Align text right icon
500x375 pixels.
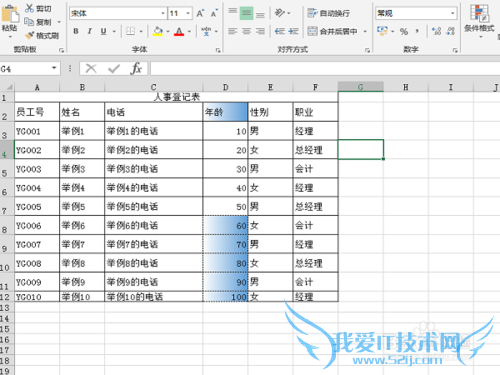tap(260, 31)
